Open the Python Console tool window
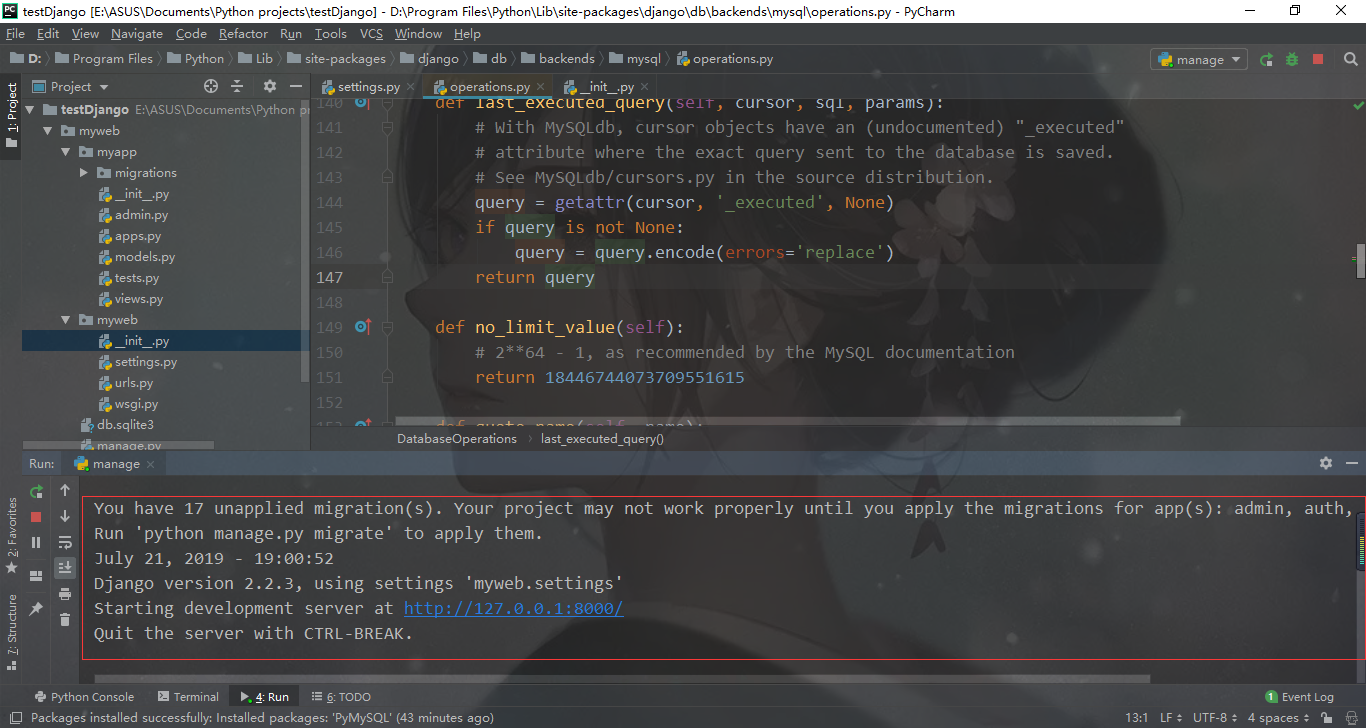 click(84, 697)
